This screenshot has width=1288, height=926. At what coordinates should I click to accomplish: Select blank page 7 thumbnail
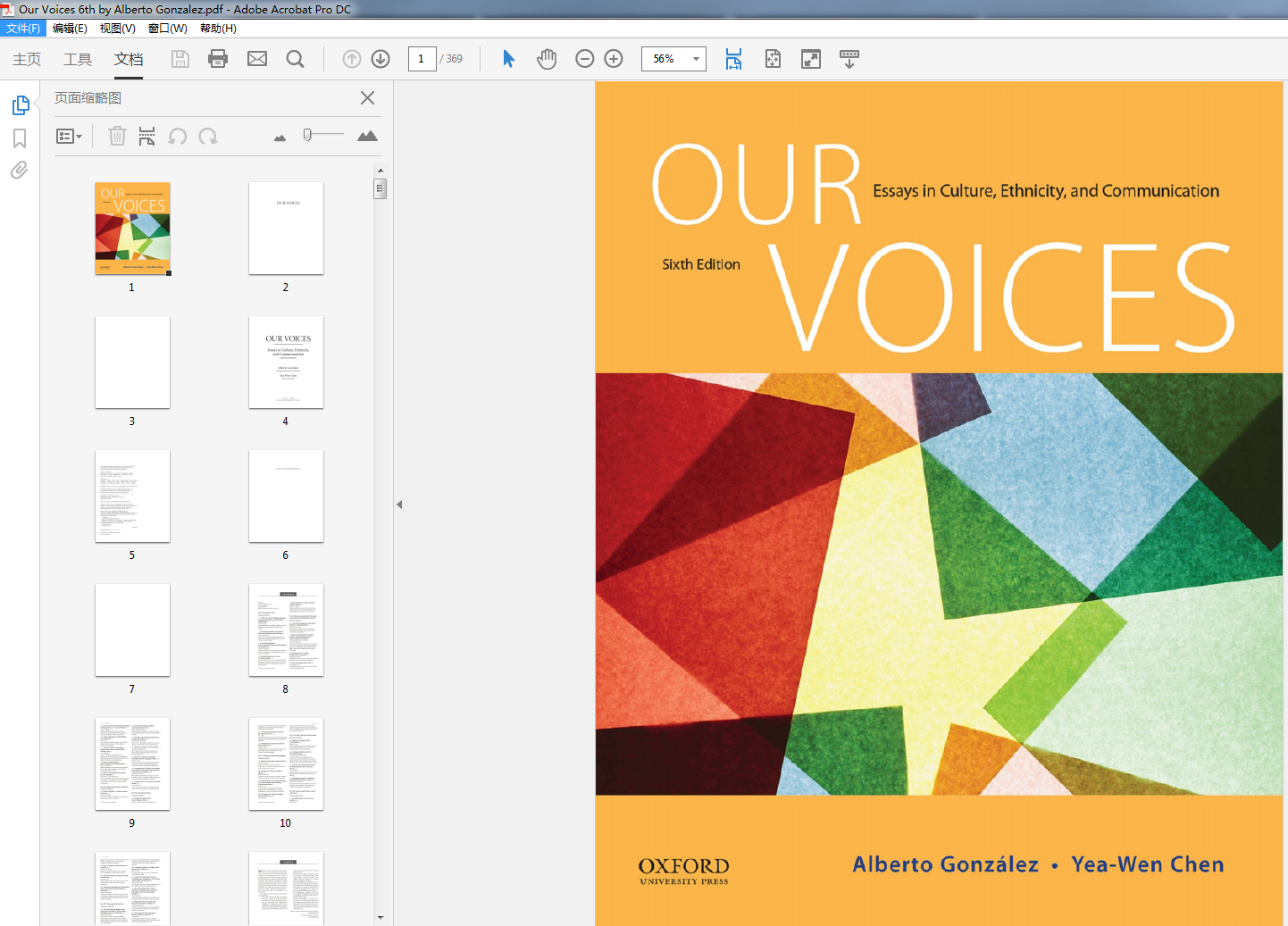pos(132,630)
